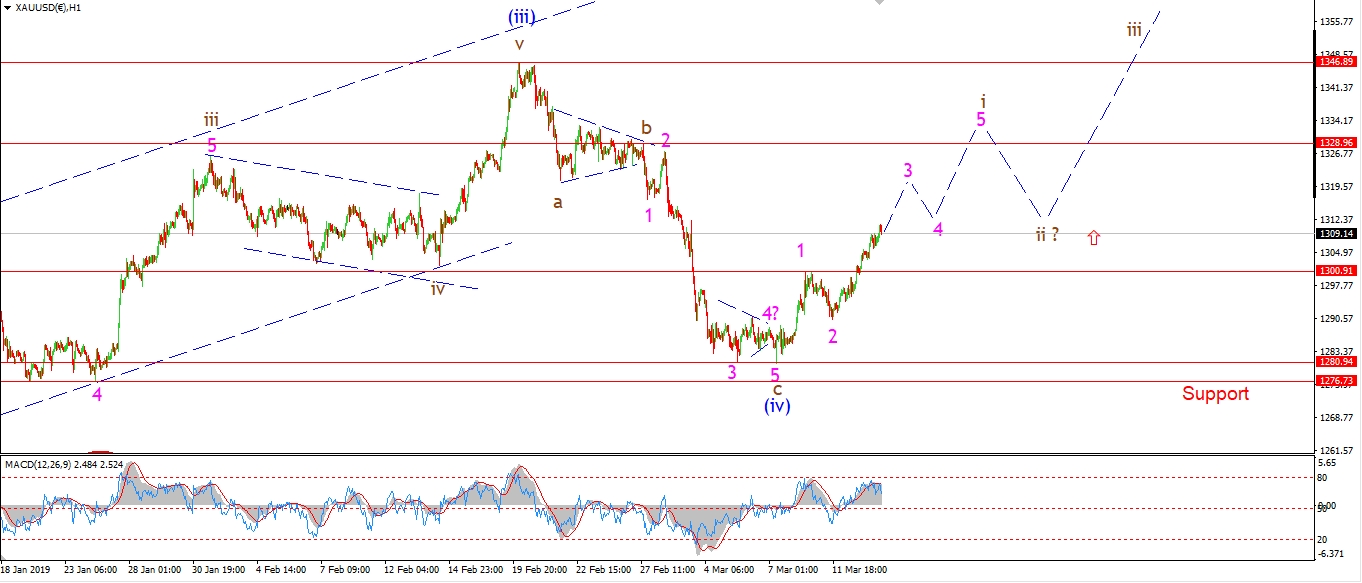The height and width of the screenshot is (583, 1362).
Task: Click the gray chart shift triangle at top
Action: (879, 3)
